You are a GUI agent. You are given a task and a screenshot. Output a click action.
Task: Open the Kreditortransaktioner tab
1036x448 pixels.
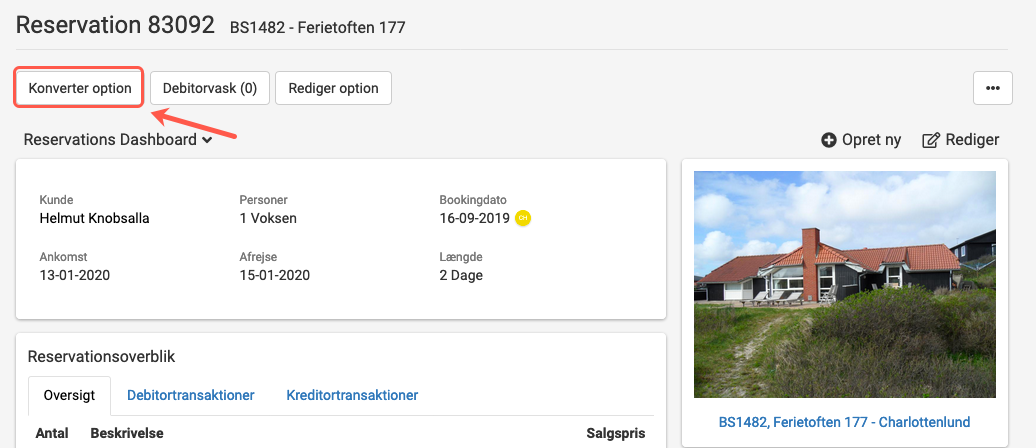tap(352, 396)
